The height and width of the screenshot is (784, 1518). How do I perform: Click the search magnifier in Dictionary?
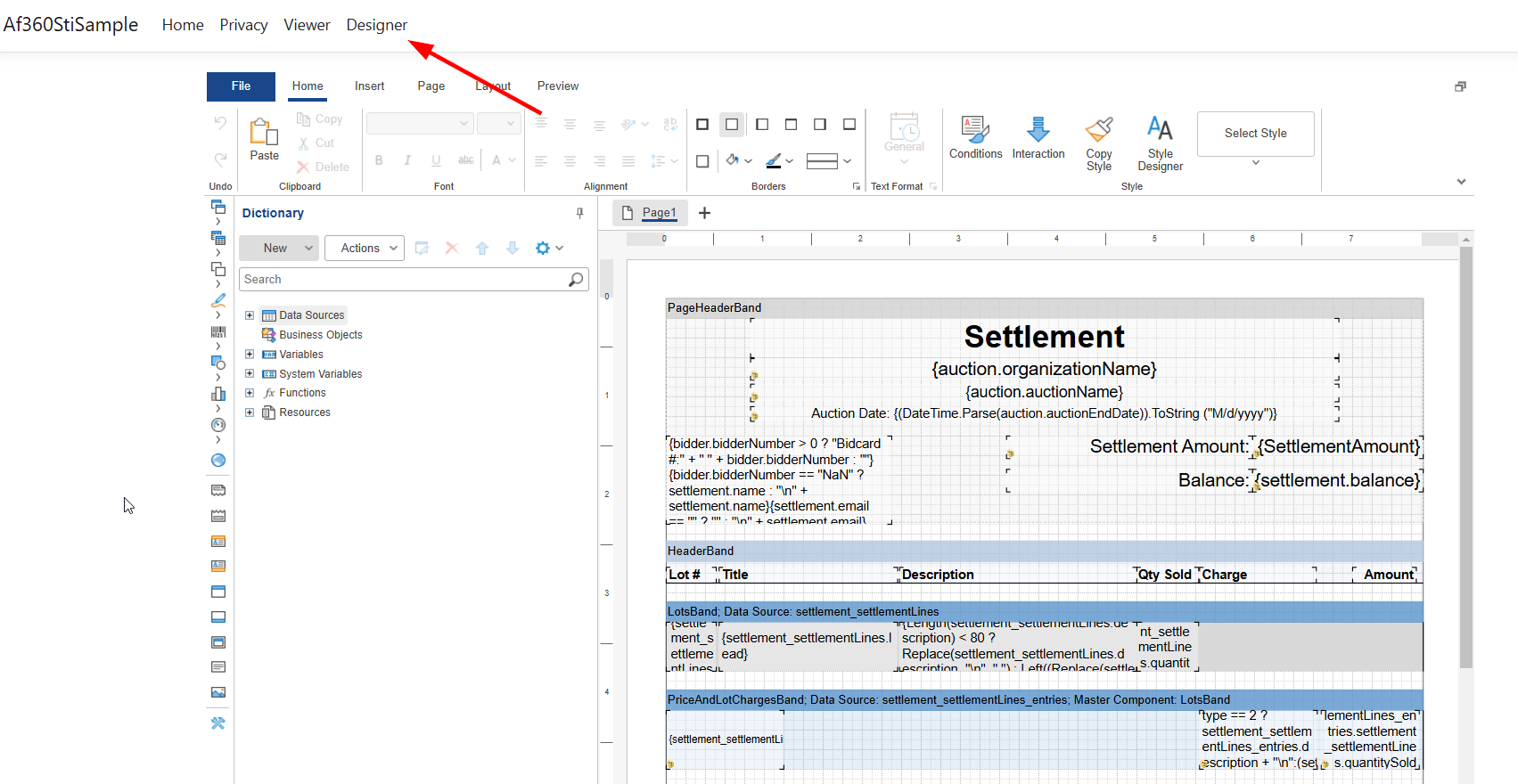(576, 280)
